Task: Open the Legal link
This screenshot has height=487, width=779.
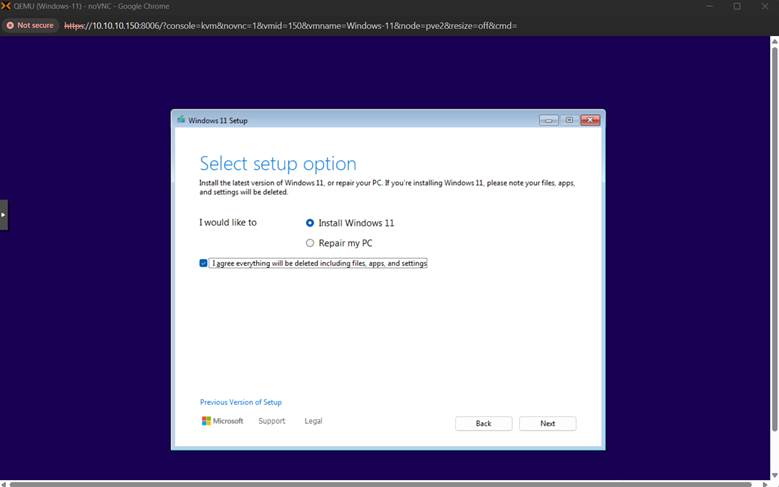Action: click(313, 421)
